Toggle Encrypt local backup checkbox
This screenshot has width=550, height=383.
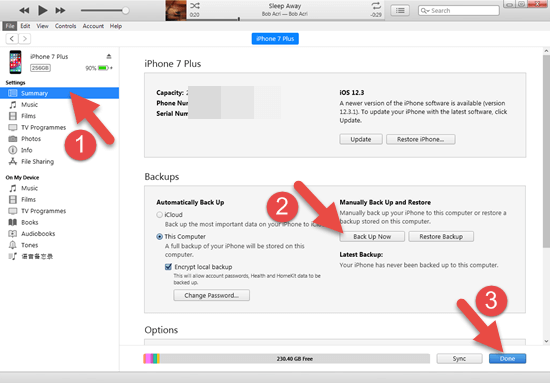(168, 267)
